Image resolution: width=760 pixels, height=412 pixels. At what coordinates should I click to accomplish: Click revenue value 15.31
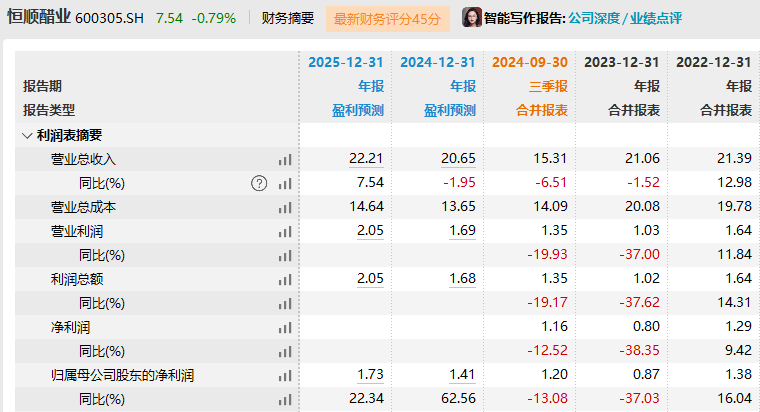click(x=550, y=158)
